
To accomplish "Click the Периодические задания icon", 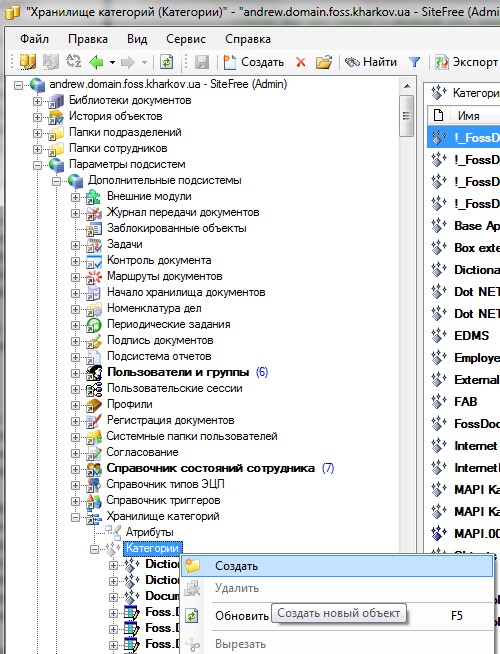I will point(94,325).
